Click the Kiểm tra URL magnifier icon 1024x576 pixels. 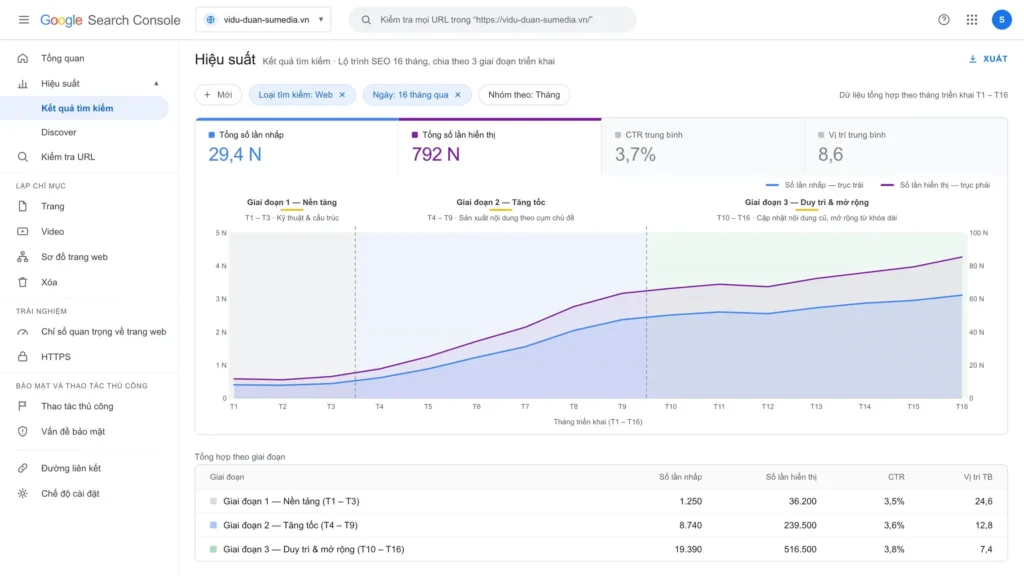23,157
